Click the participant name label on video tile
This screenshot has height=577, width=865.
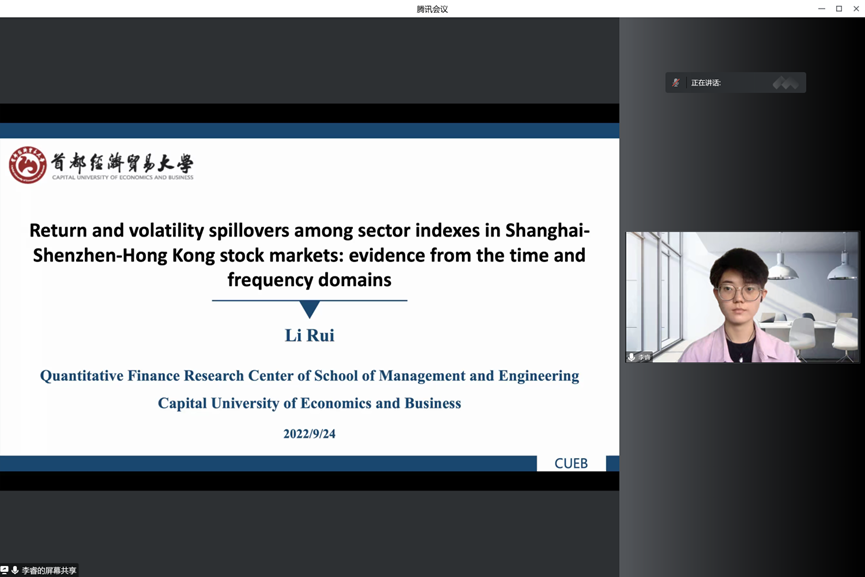644,357
